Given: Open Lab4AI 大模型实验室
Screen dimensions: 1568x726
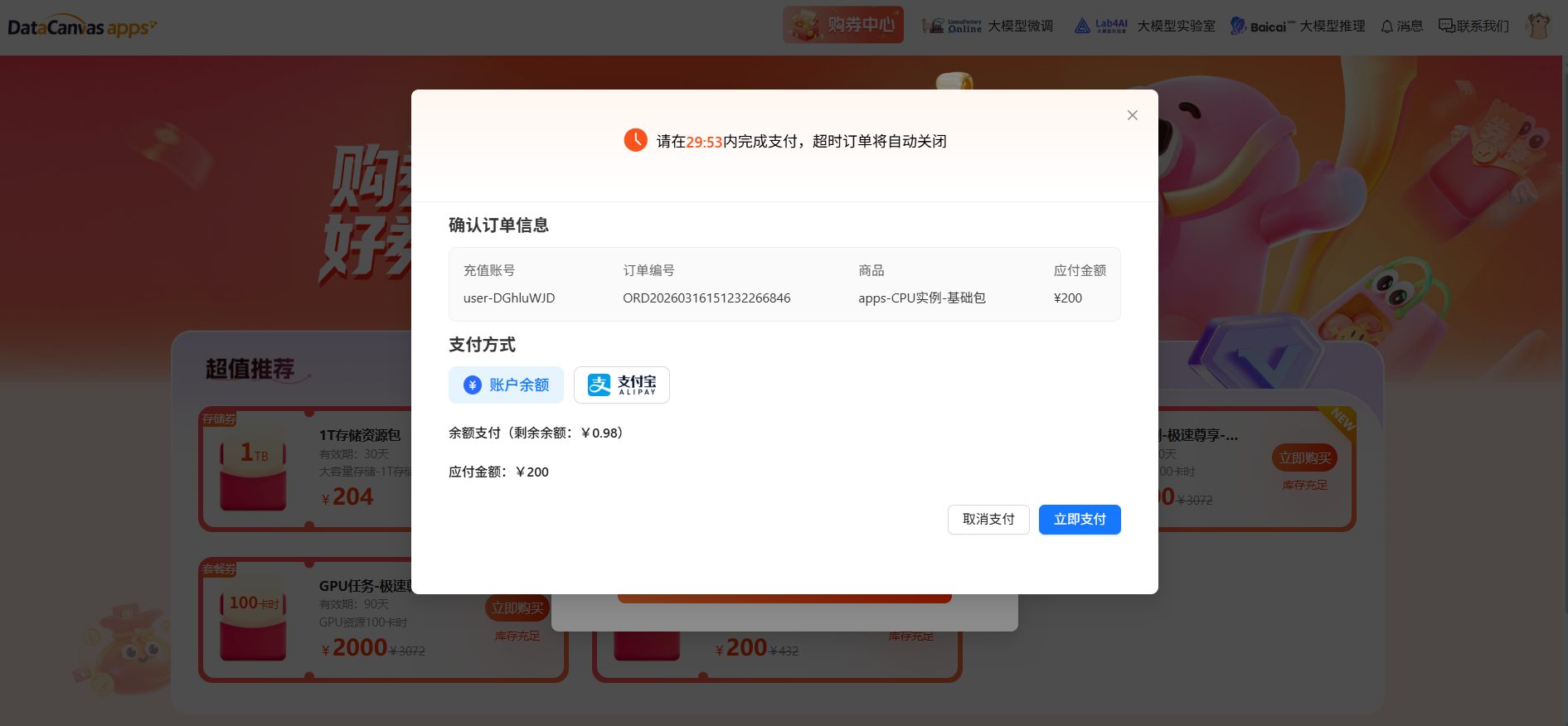Looking at the screenshot, I should click(x=1144, y=27).
